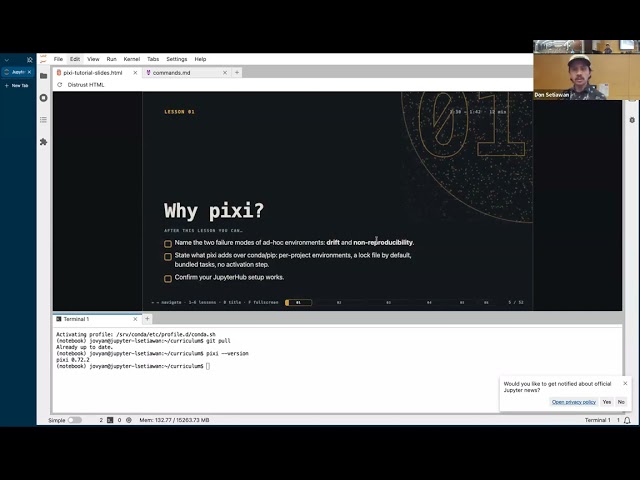Click the browser sidebar pin icon
This screenshot has width=640, height=480.
29,60
